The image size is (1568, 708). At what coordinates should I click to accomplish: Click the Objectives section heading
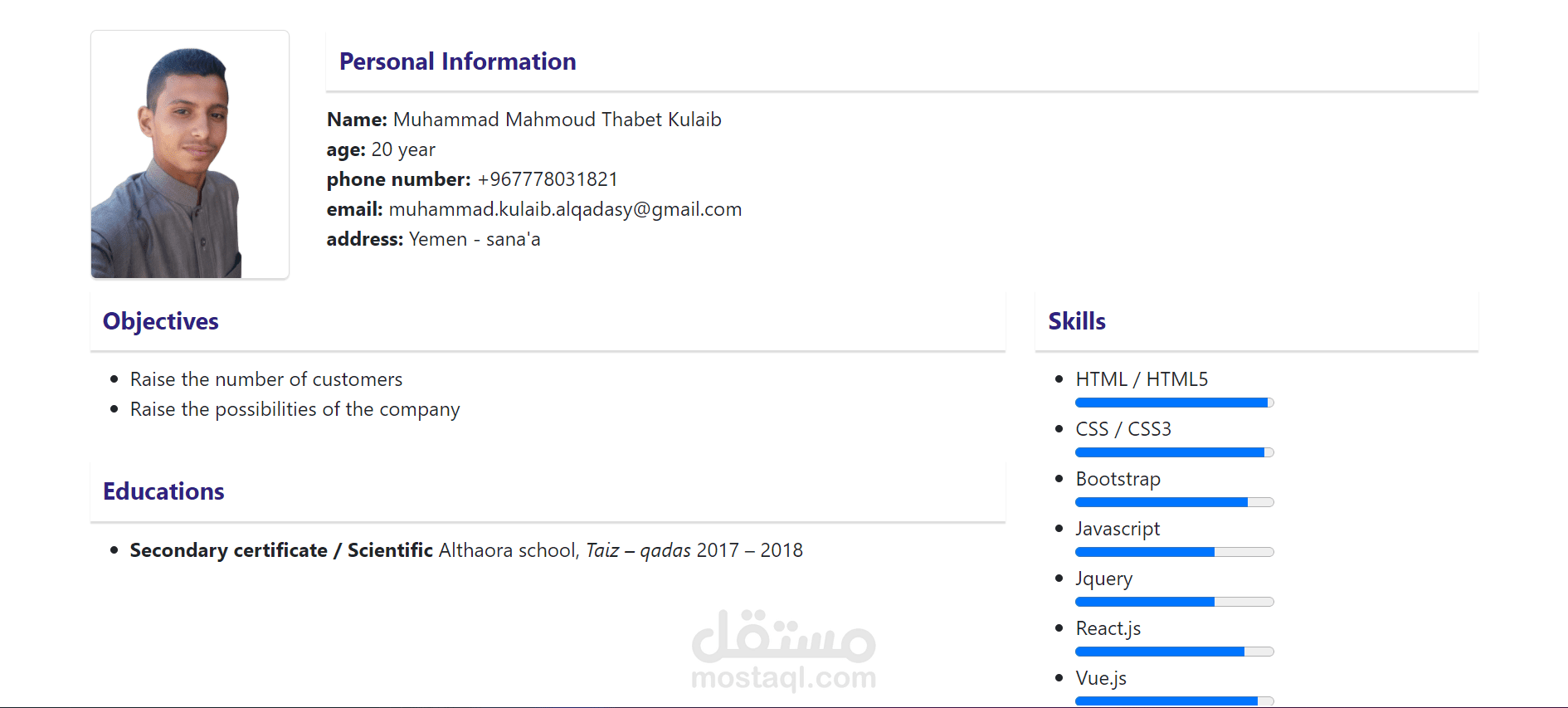click(161, 321)
